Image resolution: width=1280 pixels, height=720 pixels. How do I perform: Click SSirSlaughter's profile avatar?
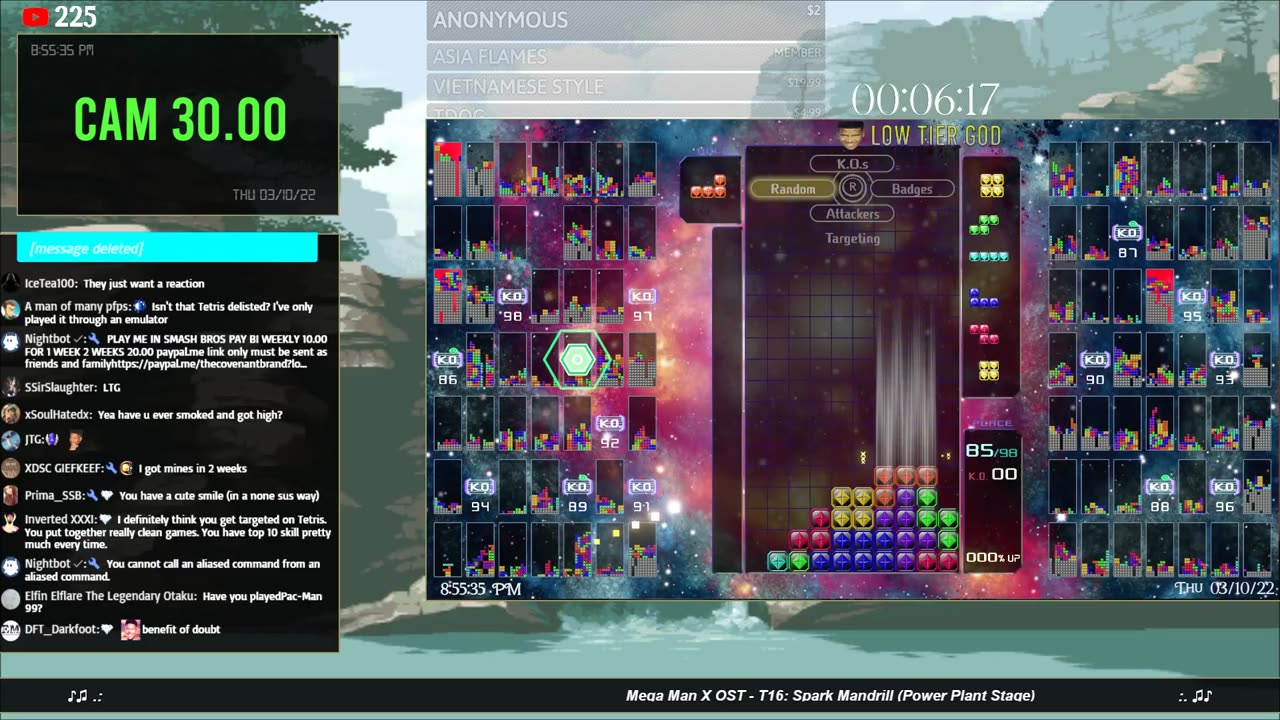pos(10,387)
